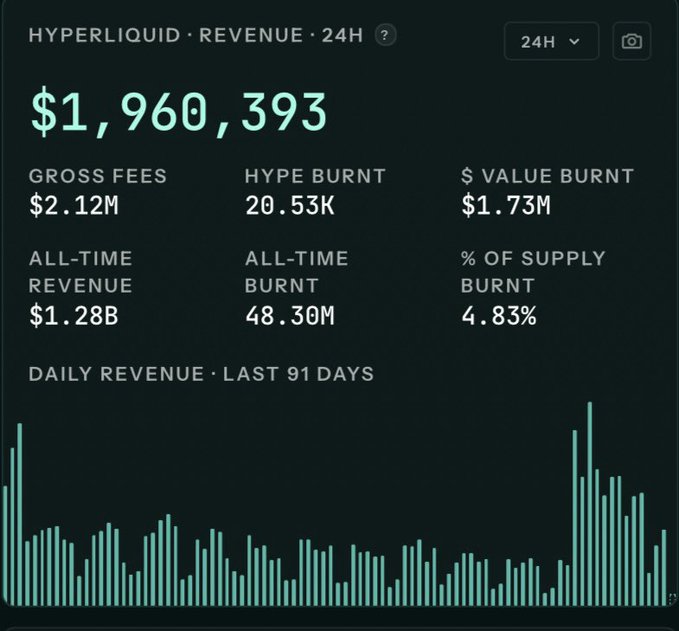The width and height of the screenshot is (679, 631).
Task: Click the question mark help icon
Action: coord(385,35)
